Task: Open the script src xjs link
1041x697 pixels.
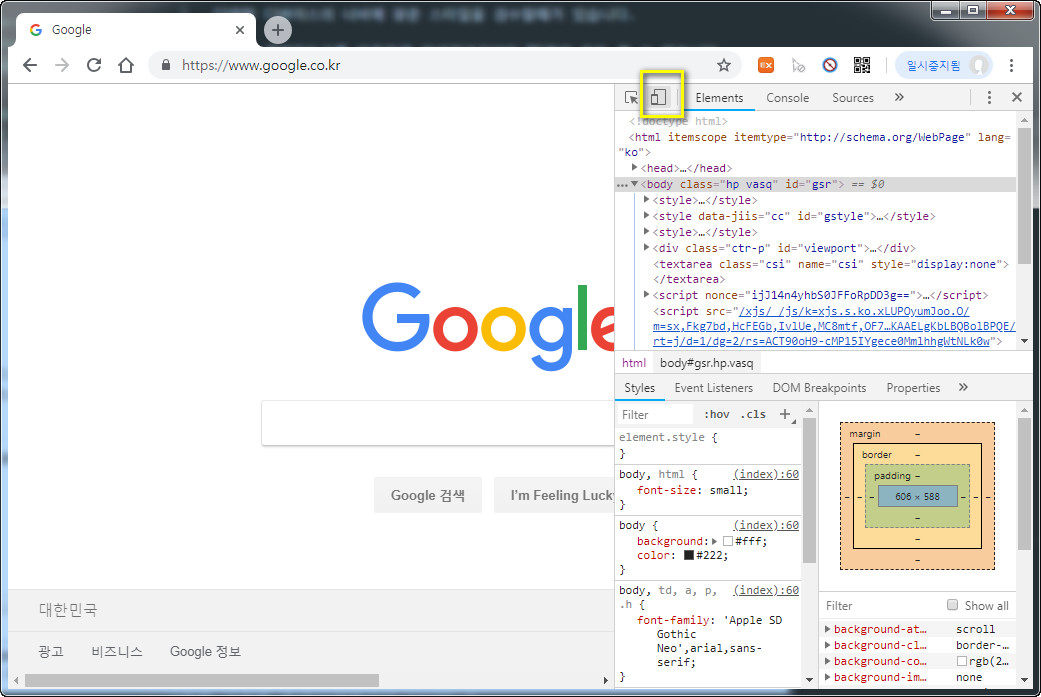Action: click(834, 326)
